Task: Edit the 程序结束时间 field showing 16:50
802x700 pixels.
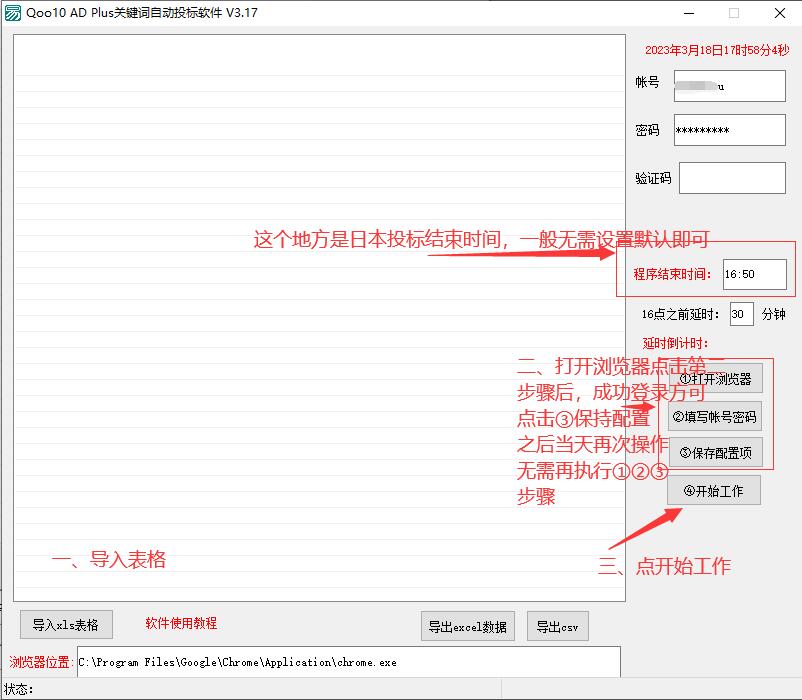Action: pos(754,274)
